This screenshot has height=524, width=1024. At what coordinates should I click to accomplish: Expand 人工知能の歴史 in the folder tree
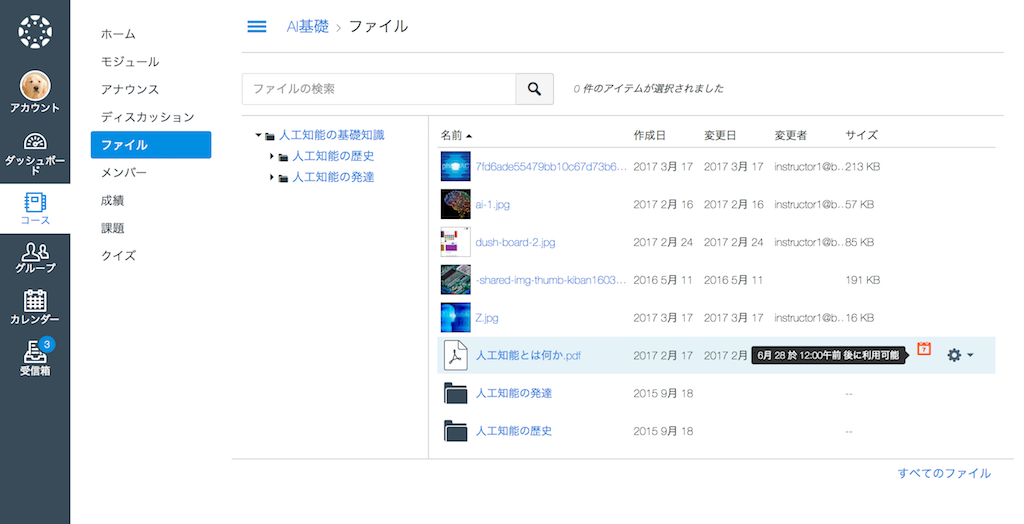272,157
